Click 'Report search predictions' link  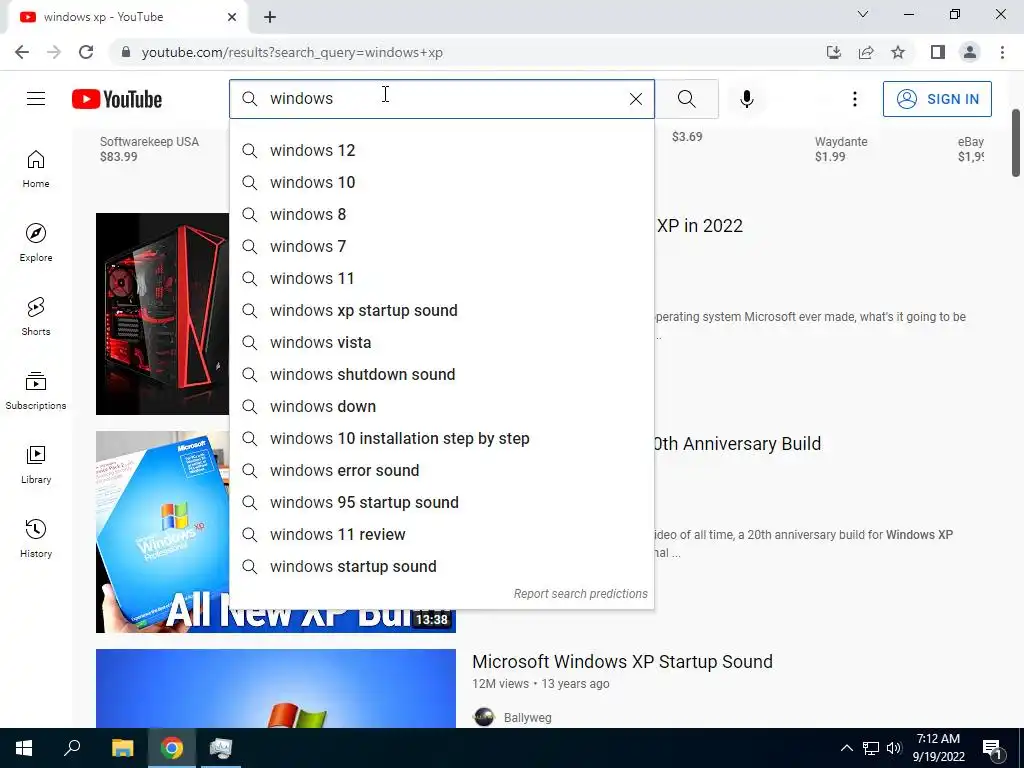click(x=581, y=594)
